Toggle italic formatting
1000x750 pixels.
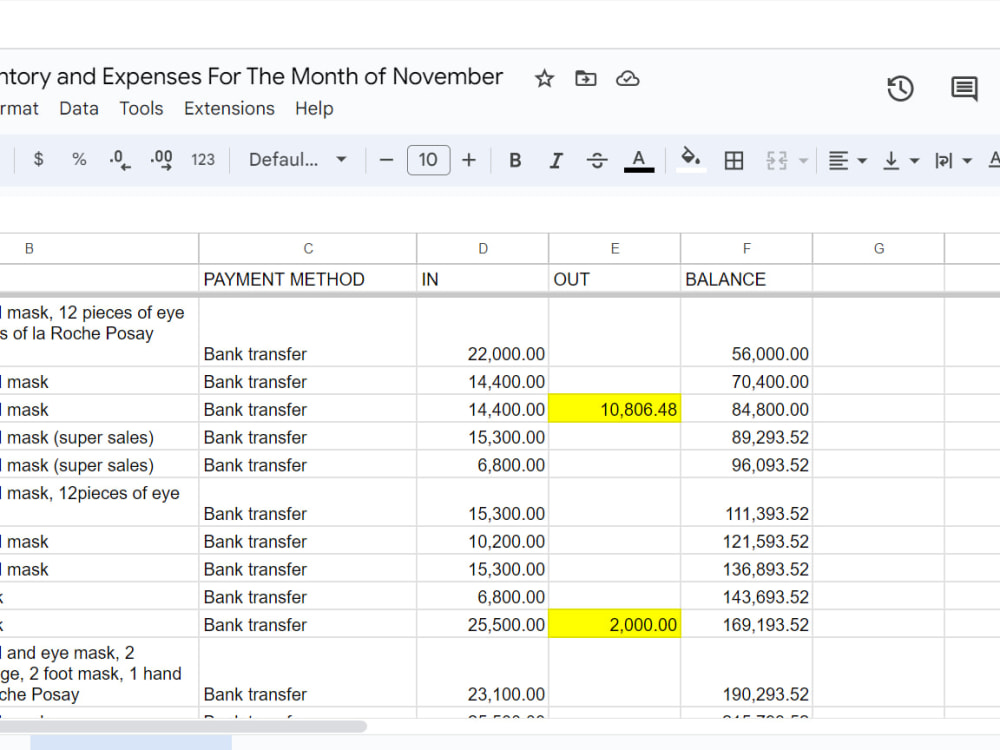point(556,160)
